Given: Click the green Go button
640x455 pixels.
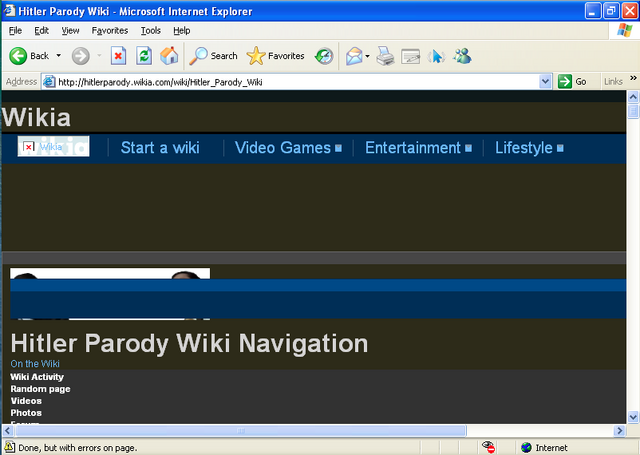Looking at the screenshot, I should coord(572,82).
